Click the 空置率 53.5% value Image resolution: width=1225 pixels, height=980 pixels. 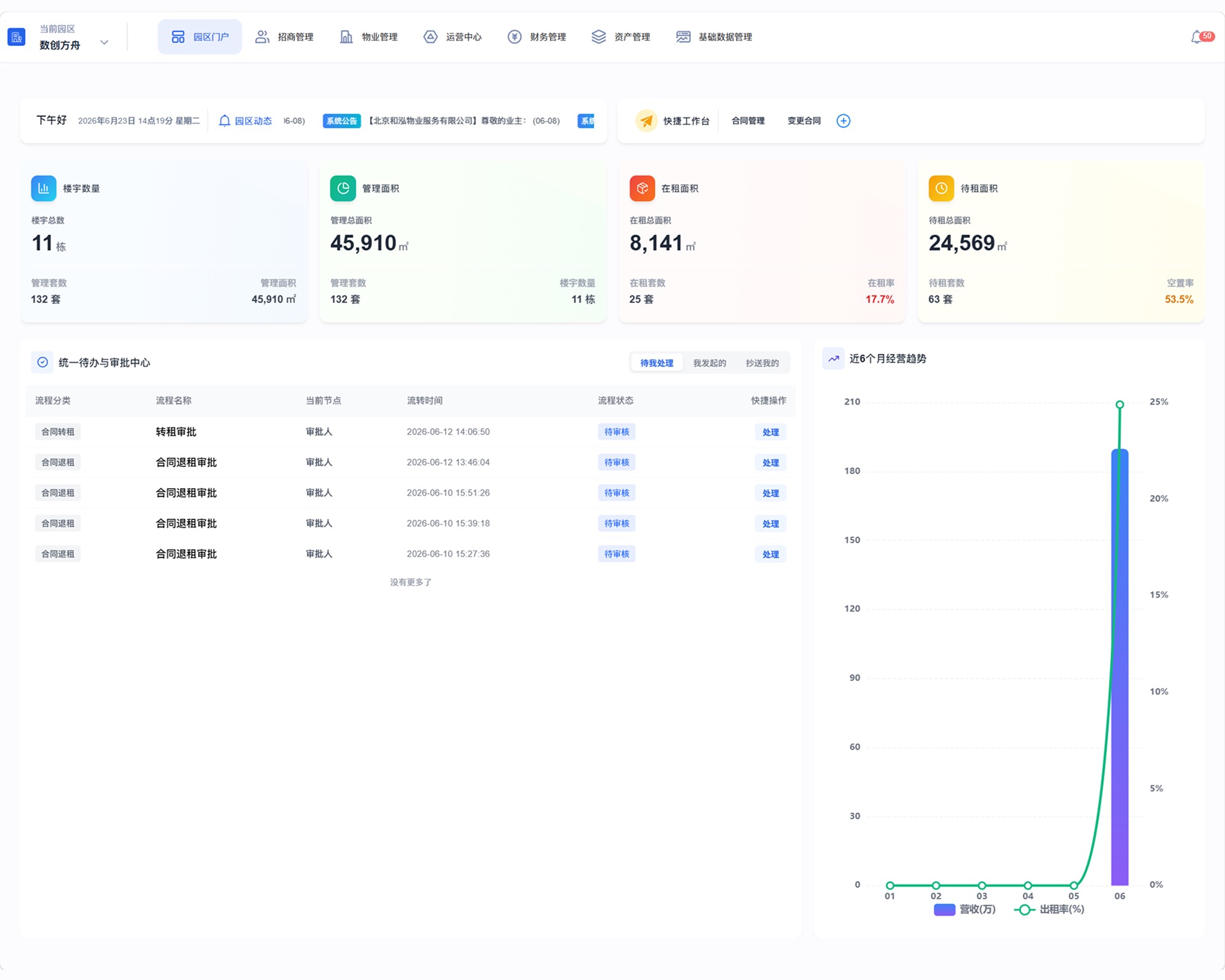pos(1179,299)
